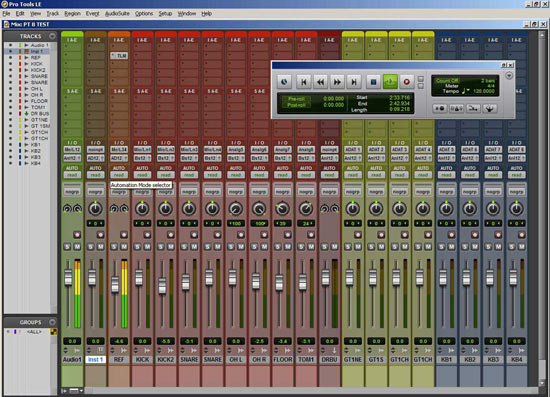Click the REF volume fader
Image resolution: width=550 pixels, height=397 pixels.
pos(115,284)
